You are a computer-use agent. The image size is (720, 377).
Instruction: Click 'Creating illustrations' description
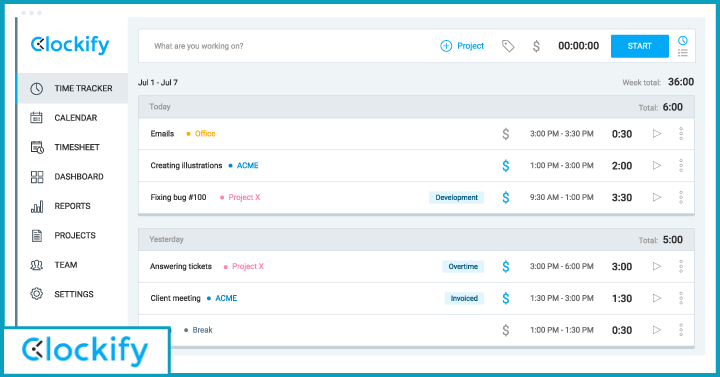pyautogui.click(x=186, y=165)
